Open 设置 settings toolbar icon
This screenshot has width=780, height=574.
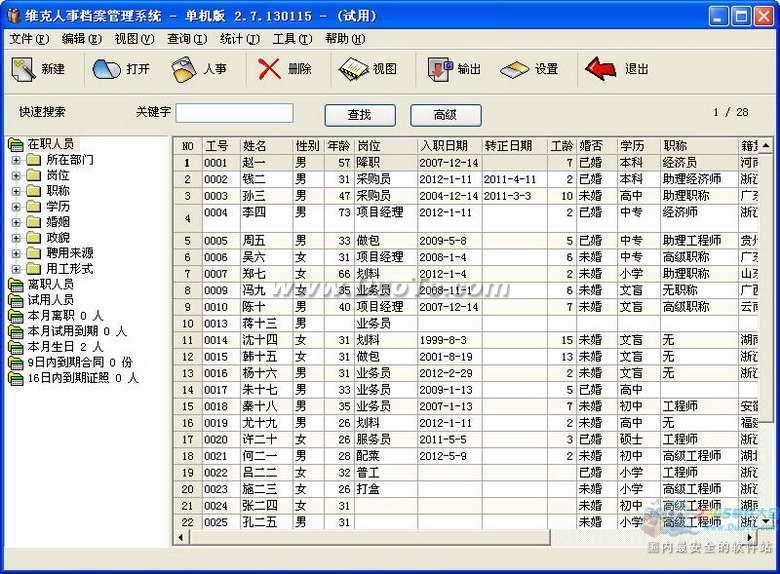[x=515, y=70]
